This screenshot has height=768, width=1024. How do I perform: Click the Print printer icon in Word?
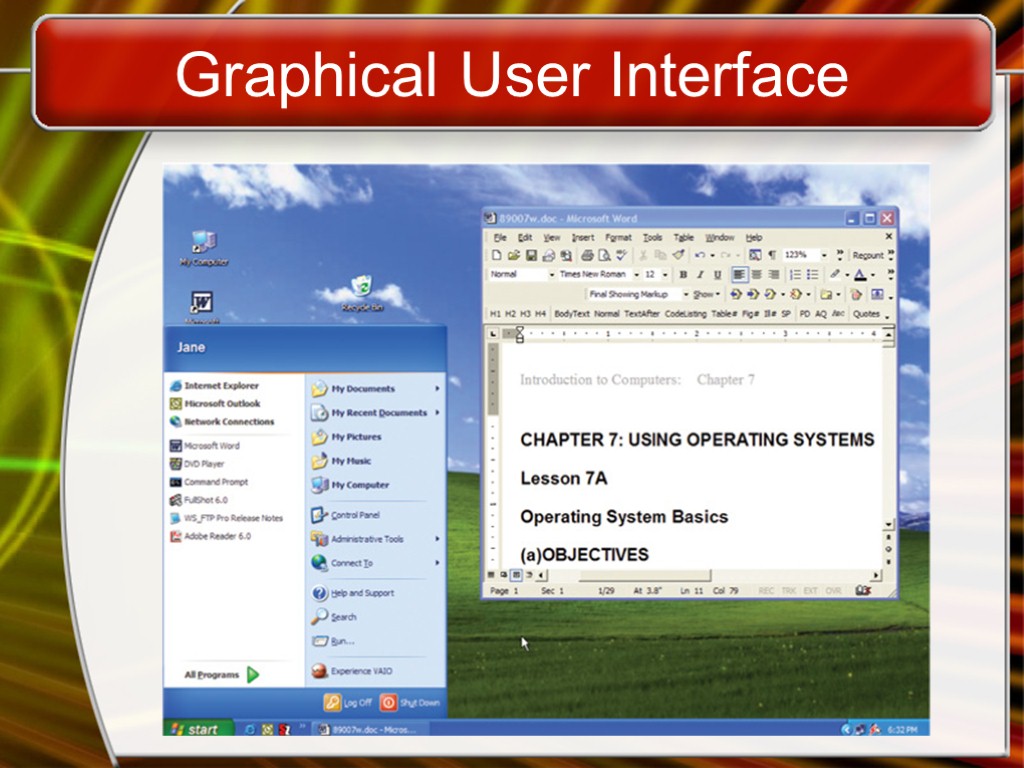[587, 255]
